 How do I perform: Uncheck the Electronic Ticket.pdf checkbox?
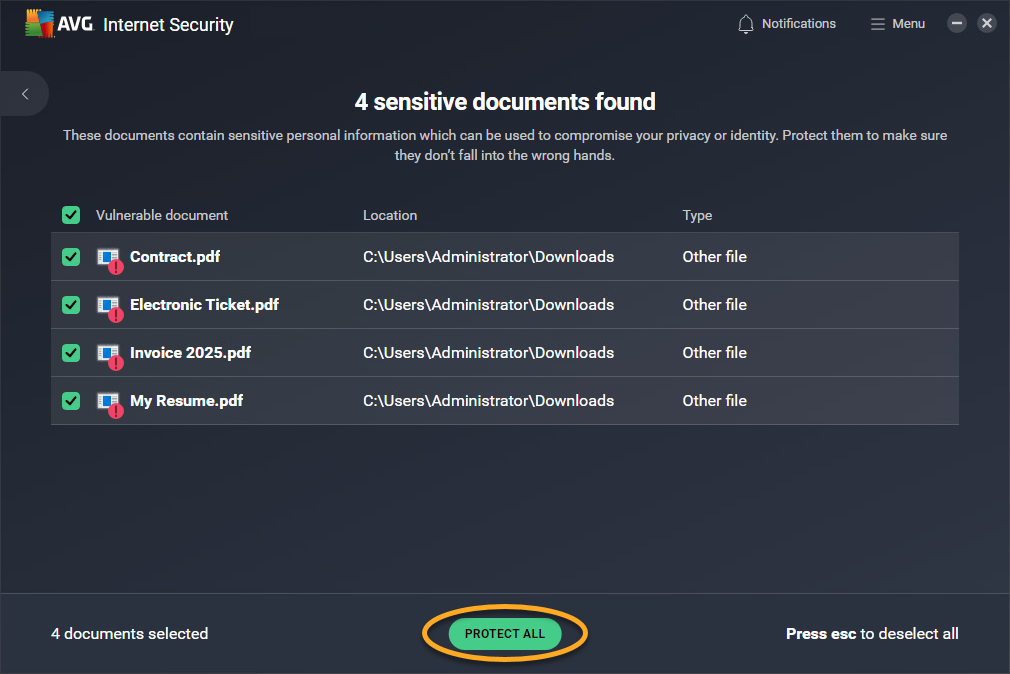tap(71, 305)
